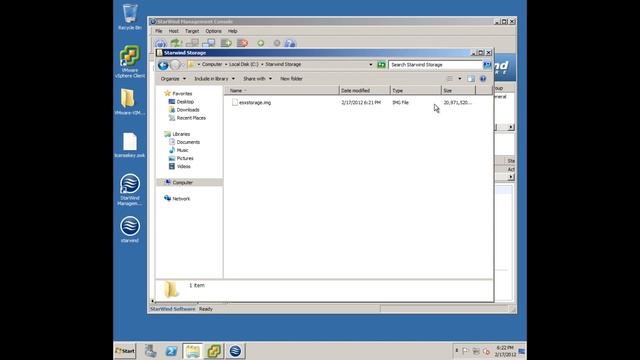Expand the chevron after Computer in address bar
640x360 pixels.
(x=226, y=64)
